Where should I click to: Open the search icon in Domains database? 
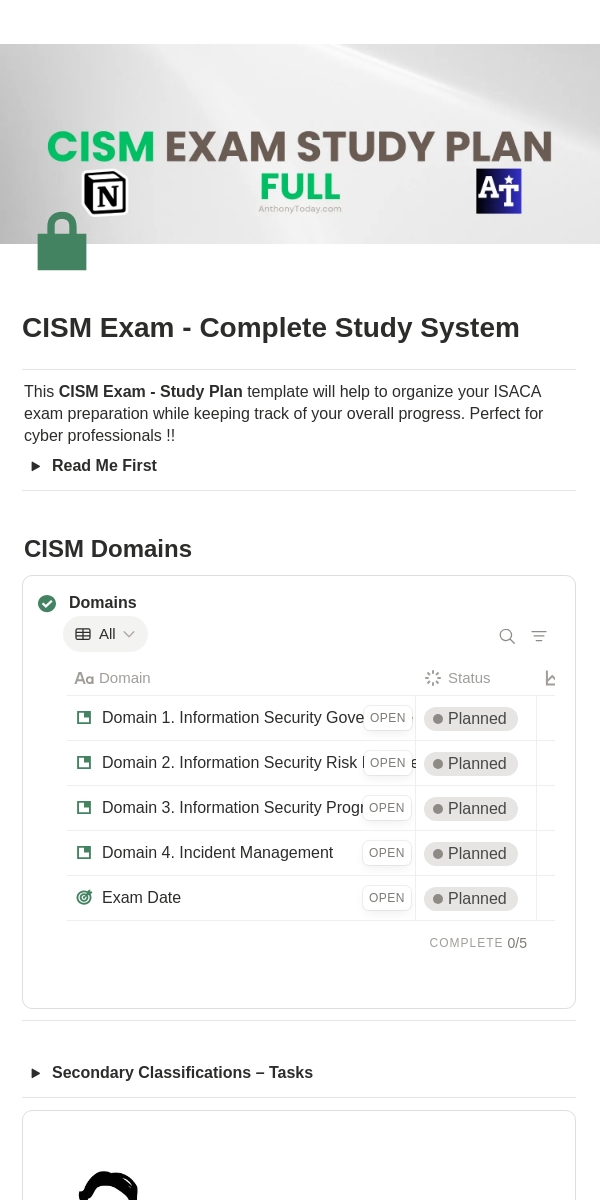coord(507,636)
